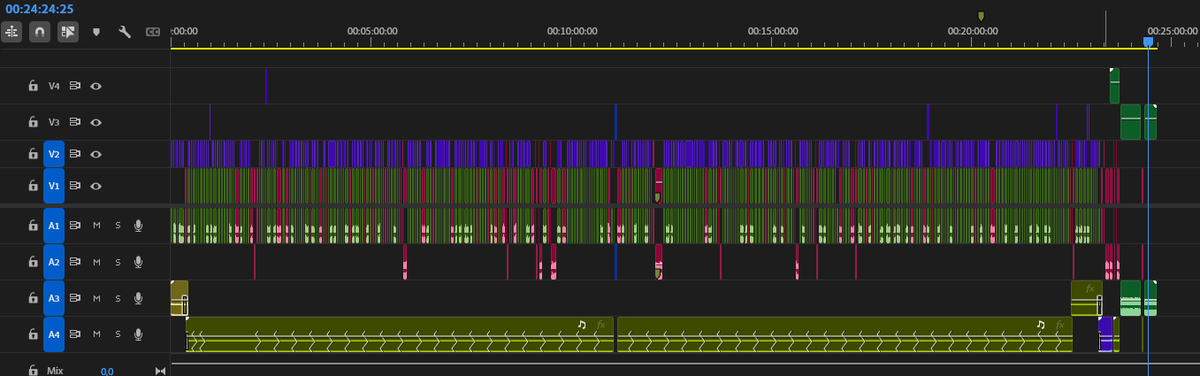Click the Mix volume value 0,0
The width and height of the screenshot is (1200, 376).
click(x=106, y=371)
